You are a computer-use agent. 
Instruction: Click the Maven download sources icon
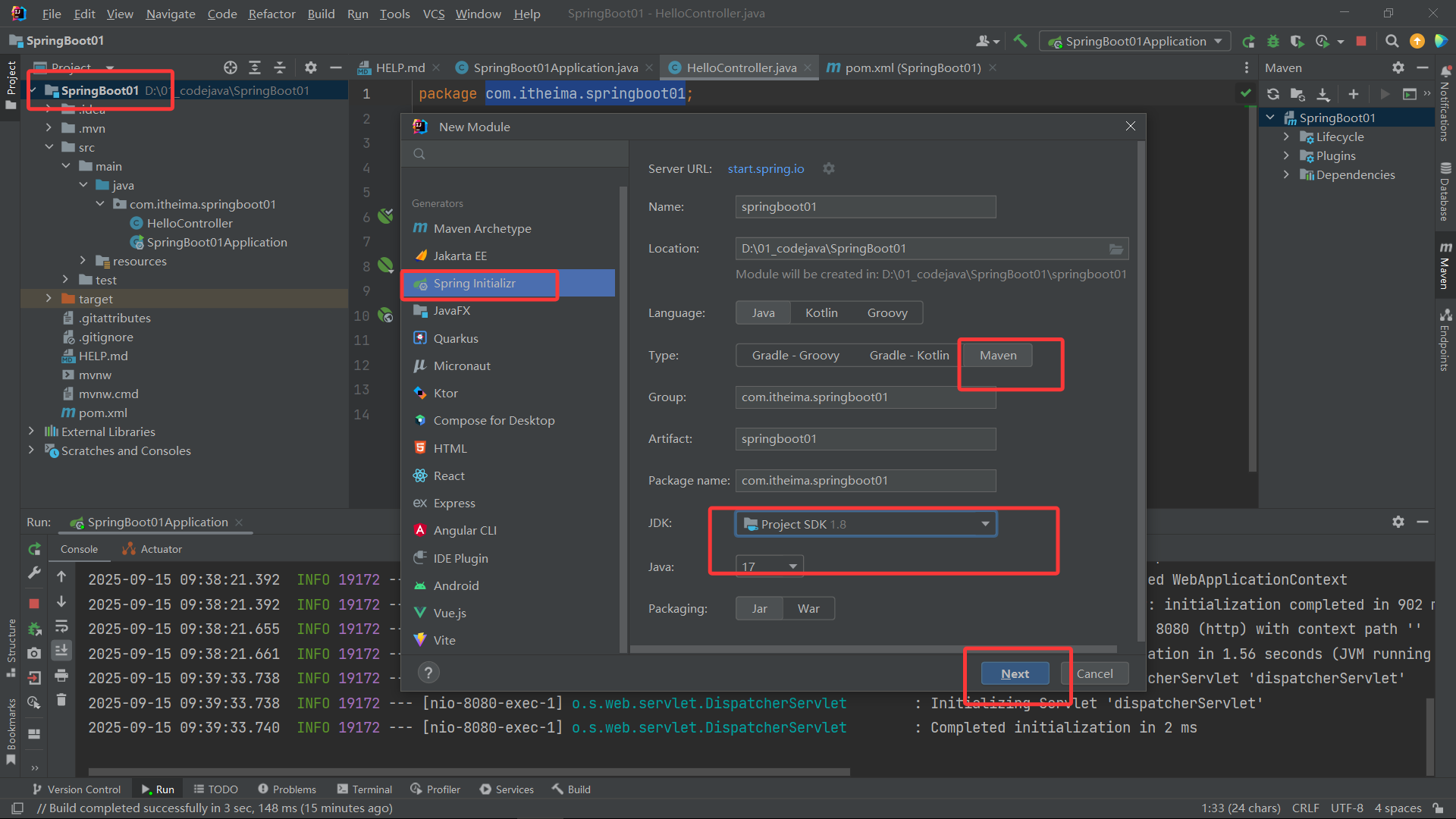click(x=1323, y=94)
